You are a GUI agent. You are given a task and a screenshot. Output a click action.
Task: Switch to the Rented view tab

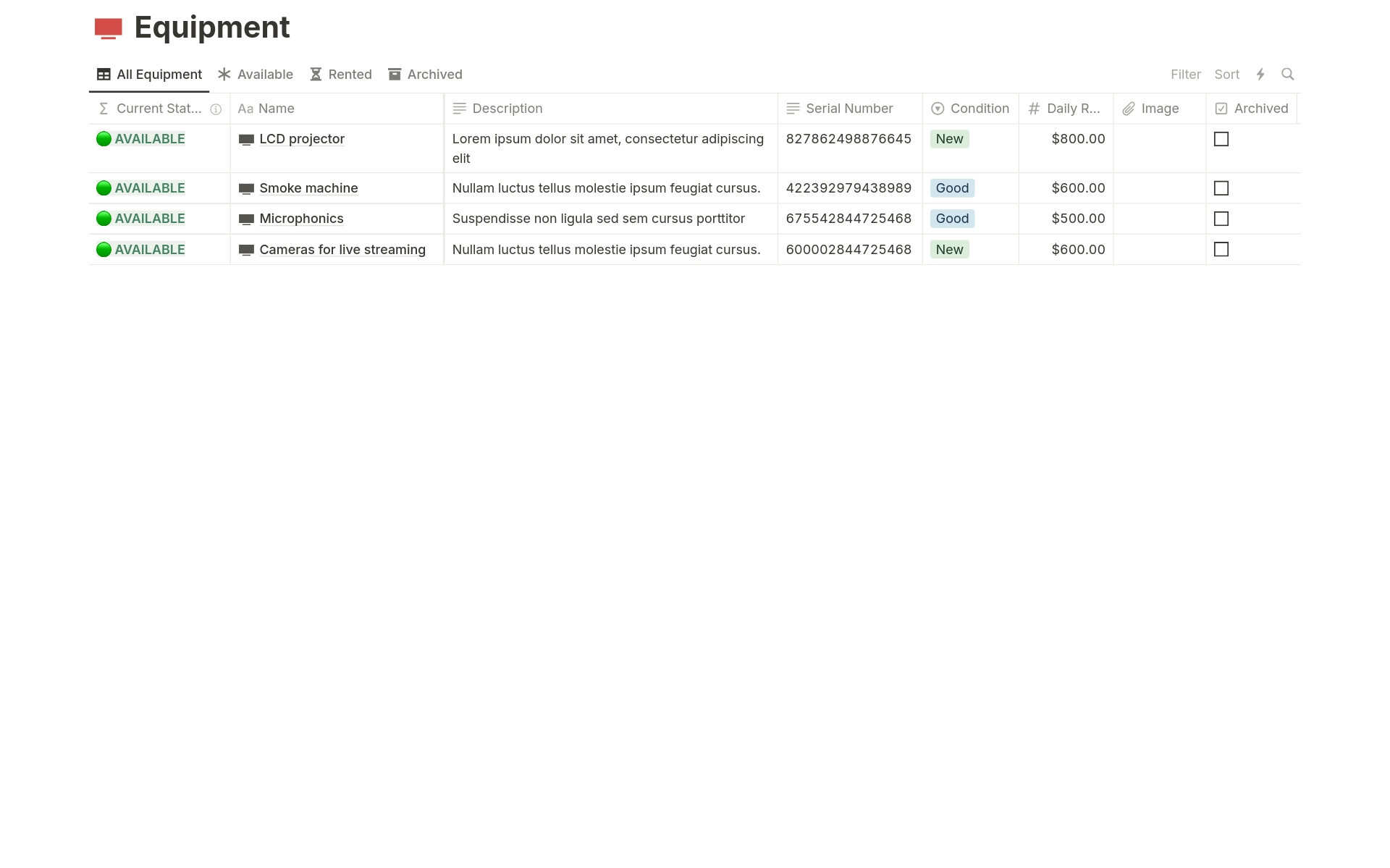tap(341, 75)
